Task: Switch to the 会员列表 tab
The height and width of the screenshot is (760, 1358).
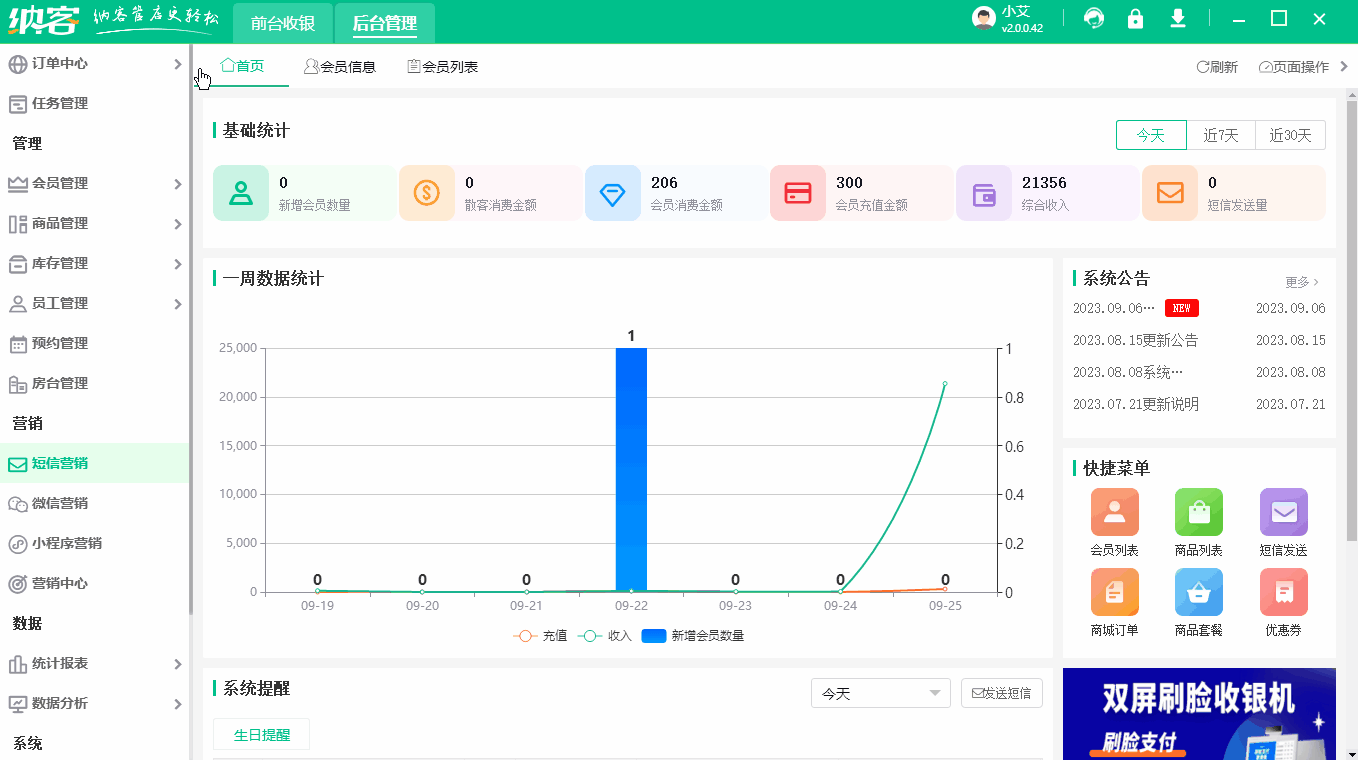Action: tap(442, 67)
